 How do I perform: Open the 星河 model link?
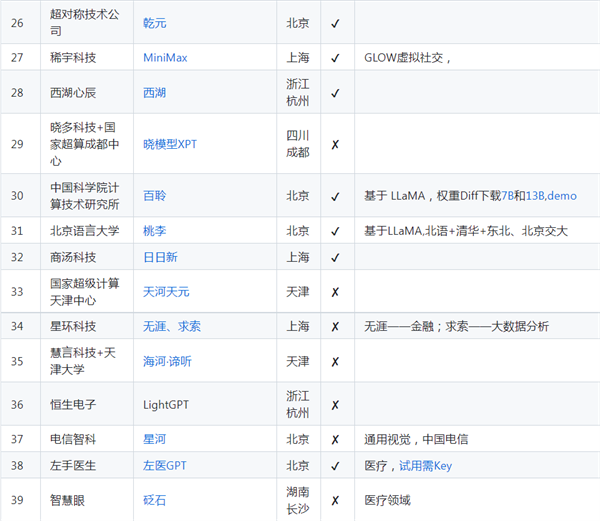point(155,439)
